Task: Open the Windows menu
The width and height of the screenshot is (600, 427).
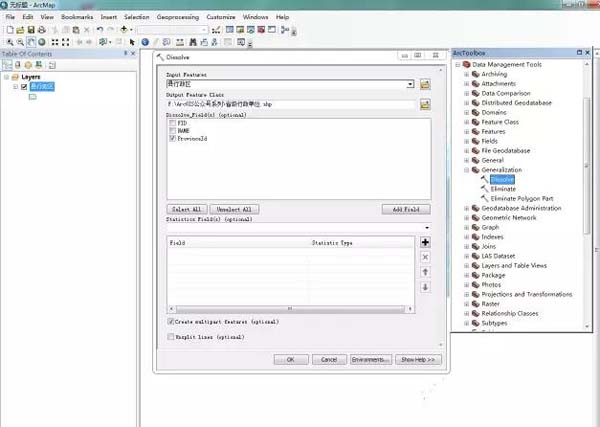Action: (255, 17)
